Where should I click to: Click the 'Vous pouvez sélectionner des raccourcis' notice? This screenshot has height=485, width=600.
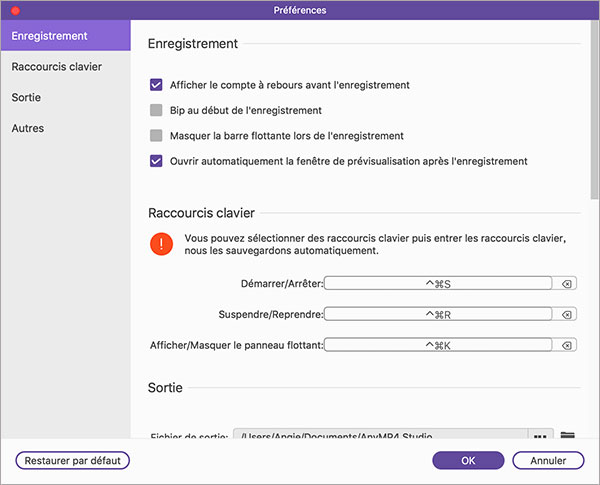coord(375,244)
